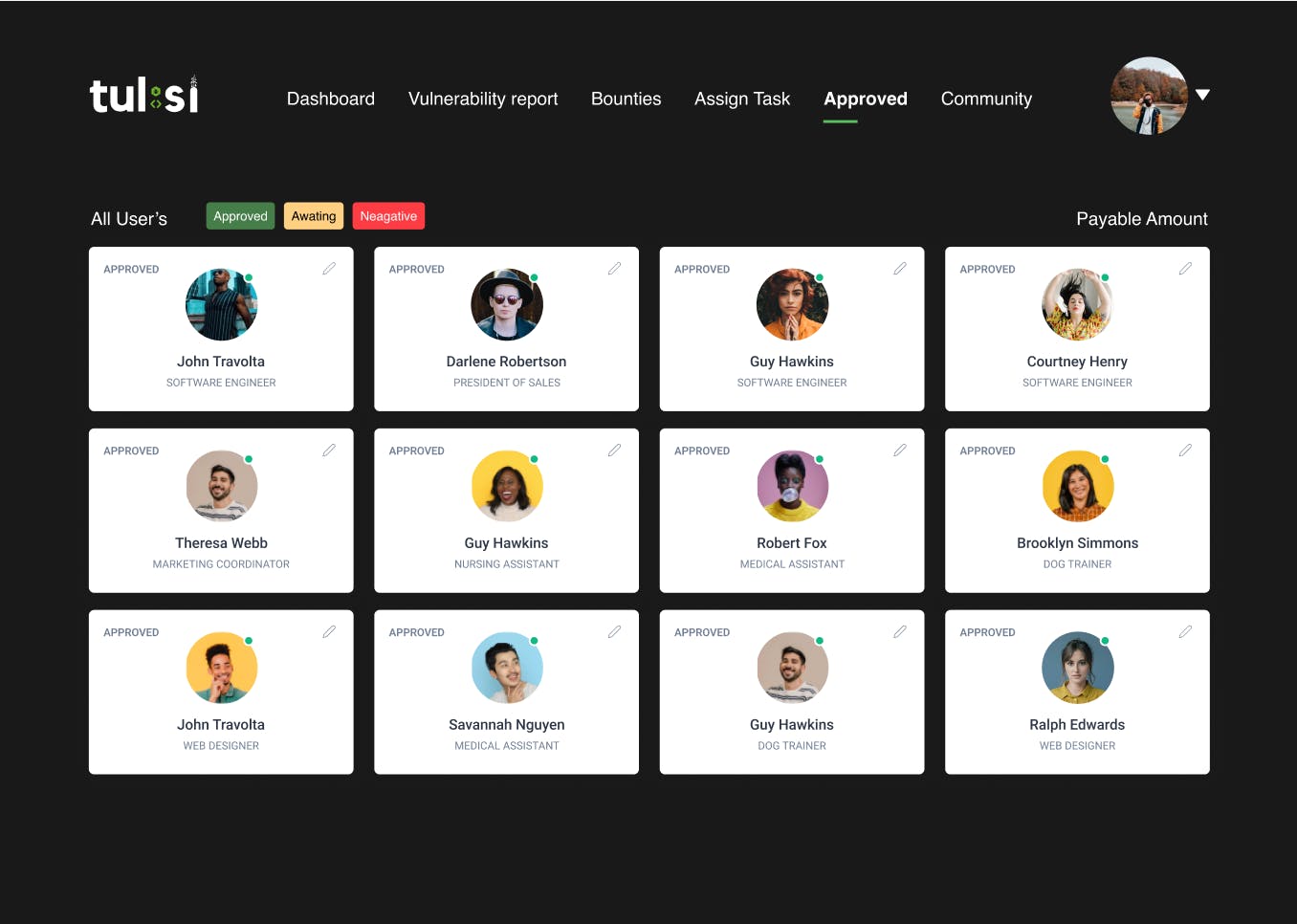This screenshot has height=924, width=1297.
Task: Go to the Bounties page
Action: click(627, 99)
